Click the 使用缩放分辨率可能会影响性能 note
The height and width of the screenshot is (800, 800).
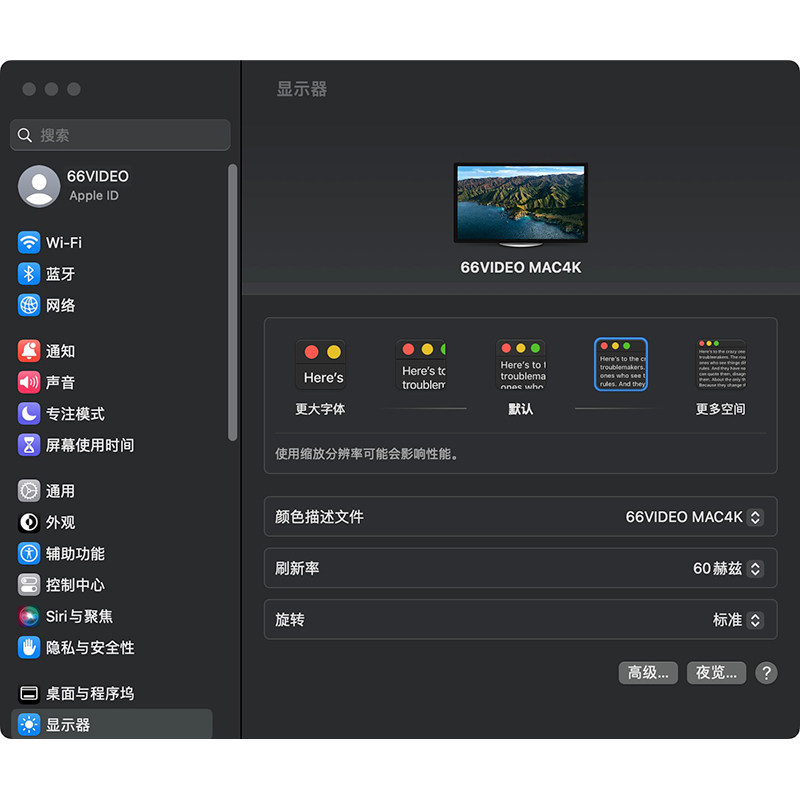tap(366, 454)
